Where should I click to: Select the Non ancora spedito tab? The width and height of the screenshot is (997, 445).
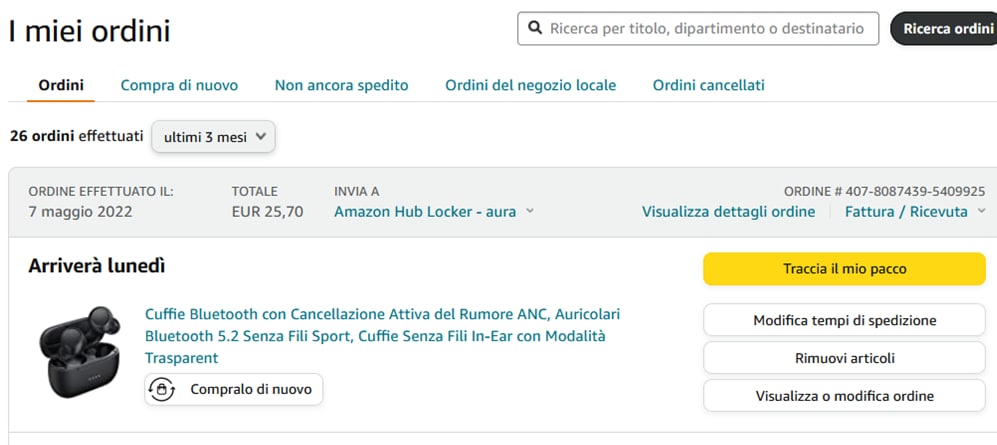click(x=341, y=85)
